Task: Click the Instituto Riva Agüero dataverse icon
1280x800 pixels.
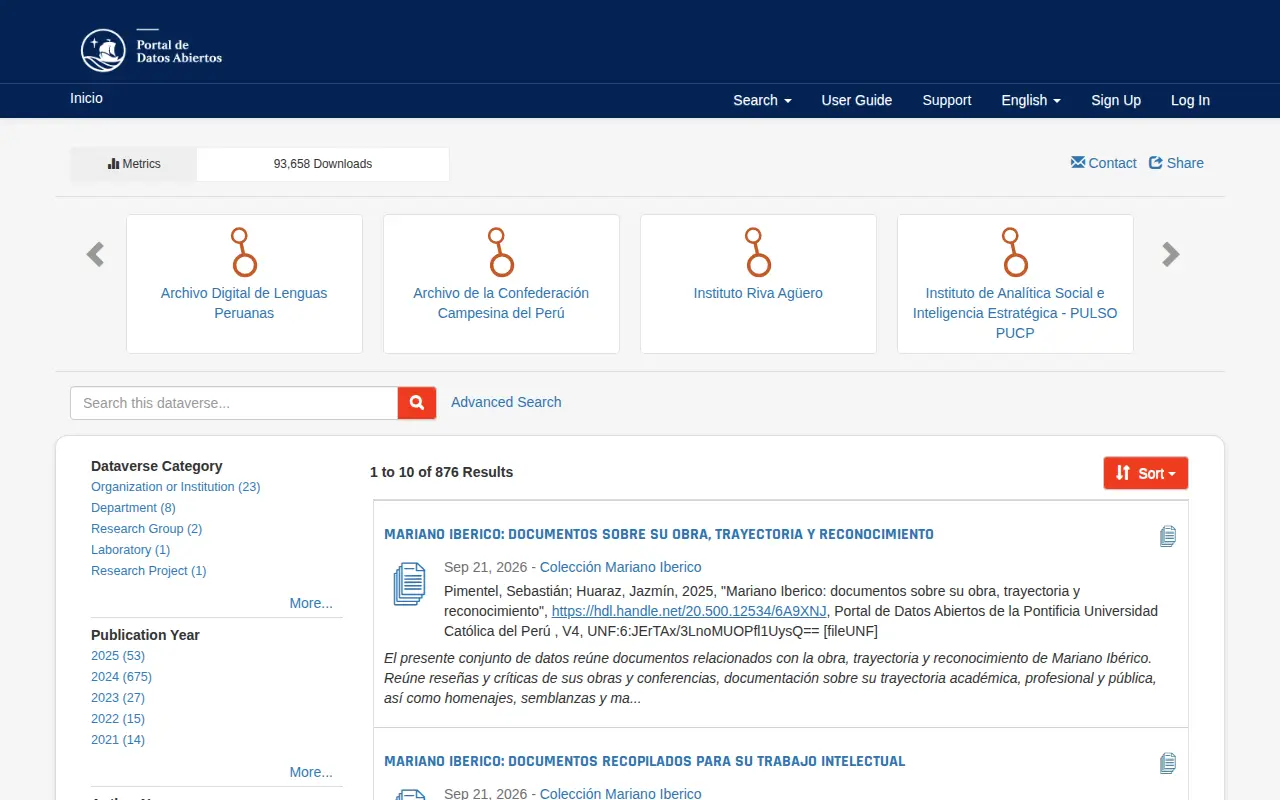Action: (x=758, y=252)
